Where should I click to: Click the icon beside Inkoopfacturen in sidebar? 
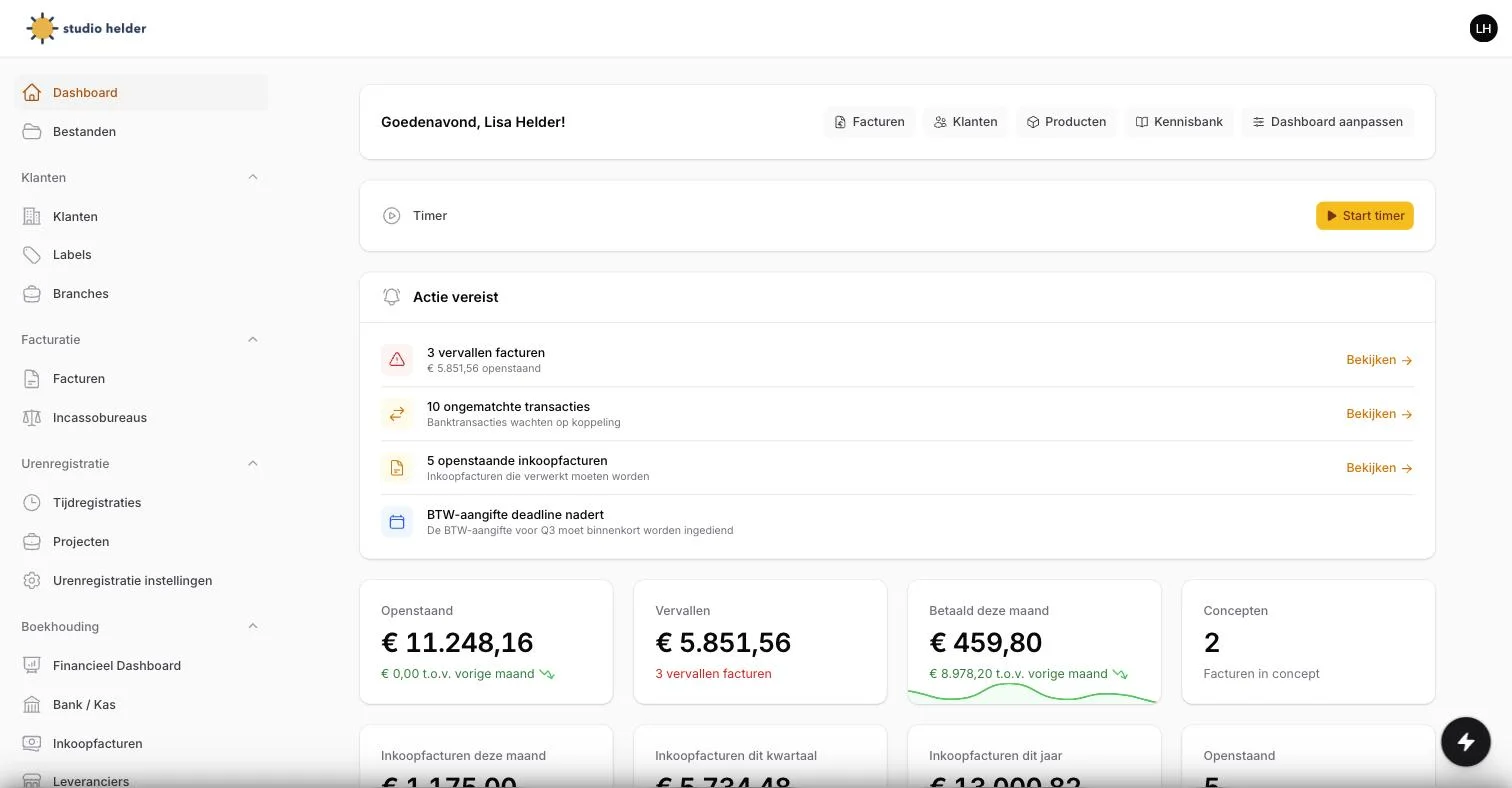(32, 744)
